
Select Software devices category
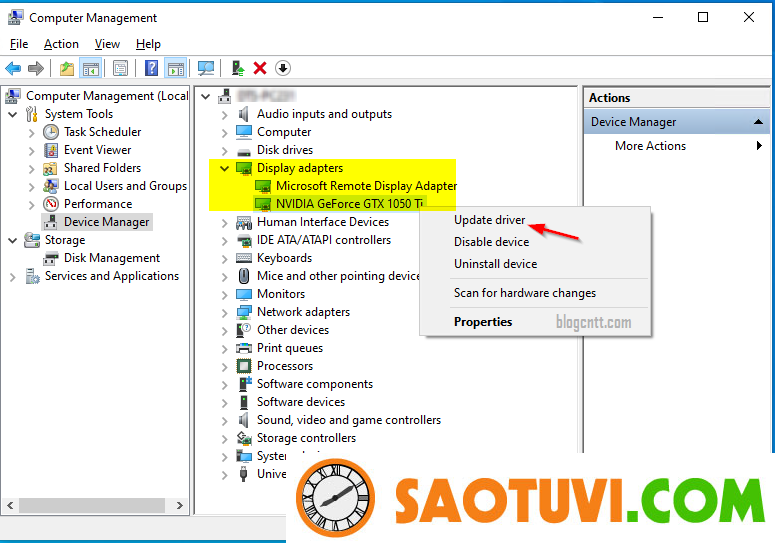pos(301,402)
